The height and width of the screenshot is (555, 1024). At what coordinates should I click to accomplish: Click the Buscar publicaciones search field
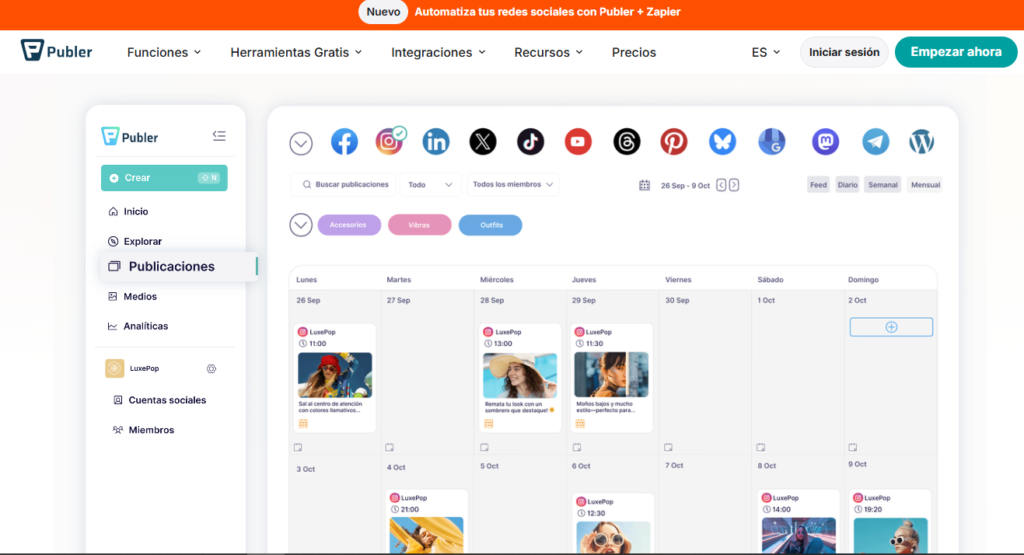[345, 185]
